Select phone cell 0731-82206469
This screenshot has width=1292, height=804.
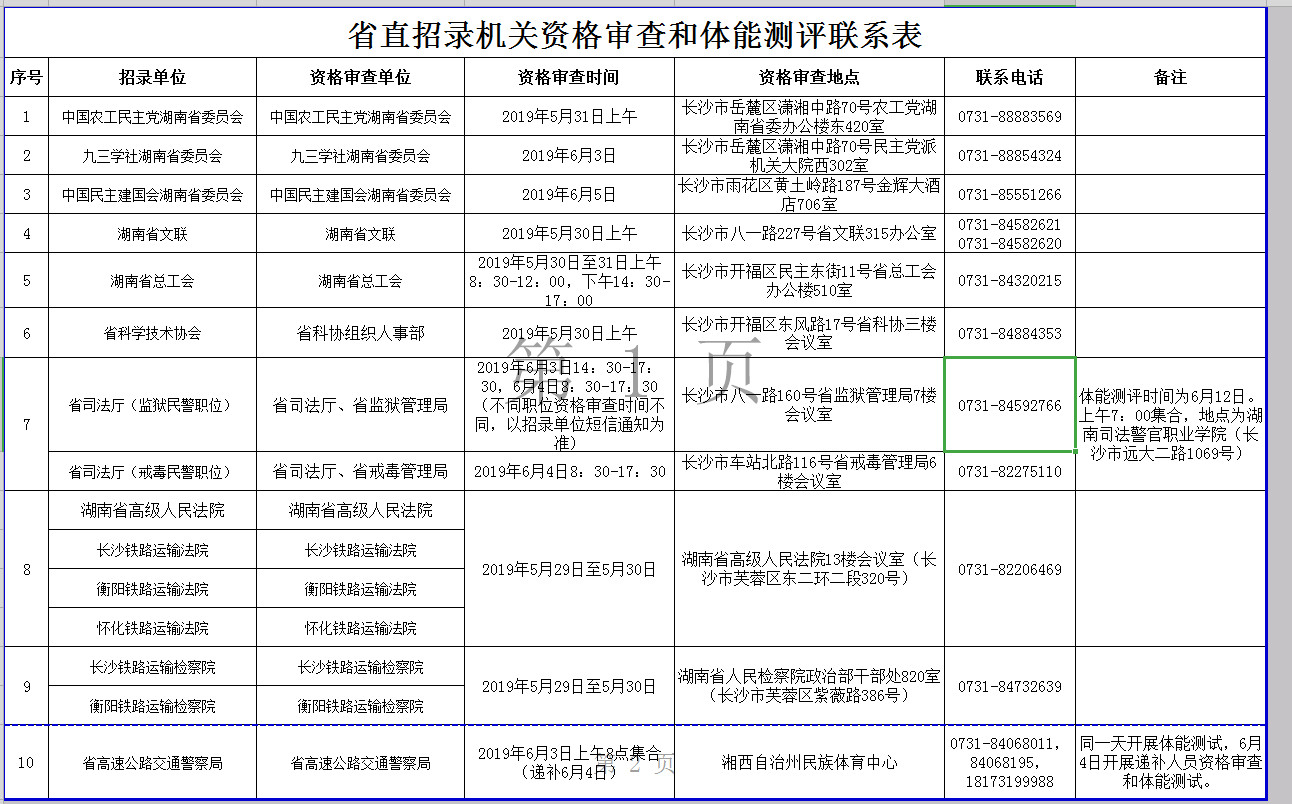(x=1009, y=569)
